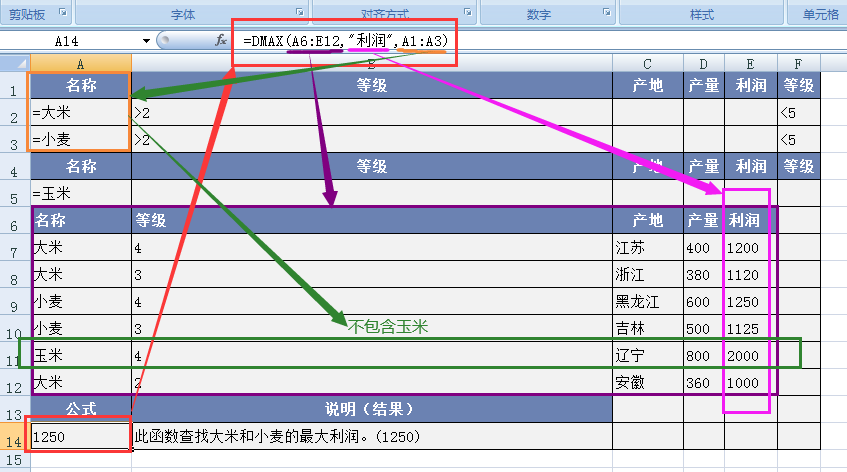Image resolution: width=847 pixels, height=472 pixels.
Task: Expand the Name Box dropdown arrow
Action: click(146, 41)
